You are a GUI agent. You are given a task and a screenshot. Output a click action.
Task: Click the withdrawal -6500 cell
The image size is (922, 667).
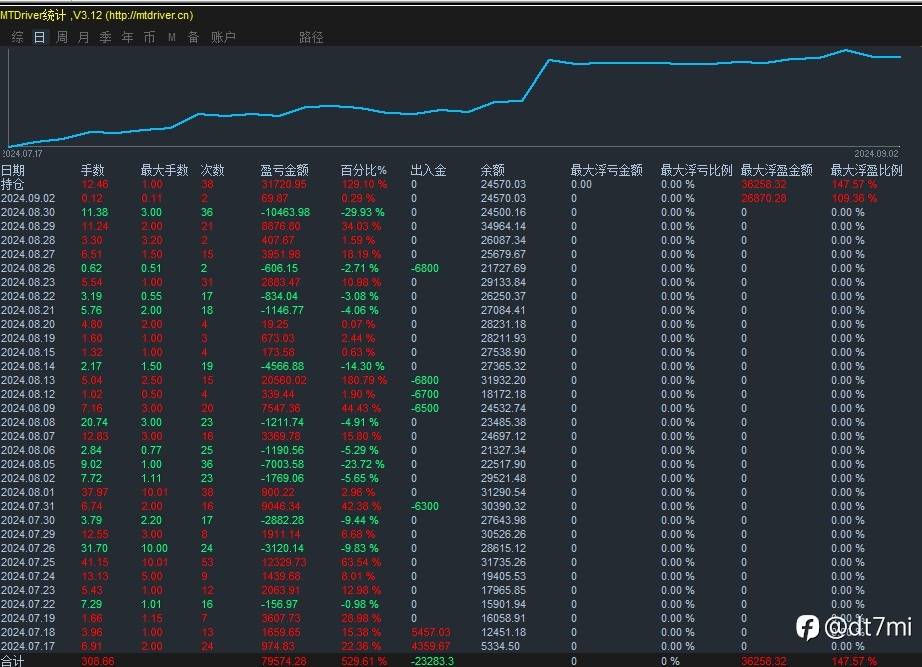pos(425,408)
